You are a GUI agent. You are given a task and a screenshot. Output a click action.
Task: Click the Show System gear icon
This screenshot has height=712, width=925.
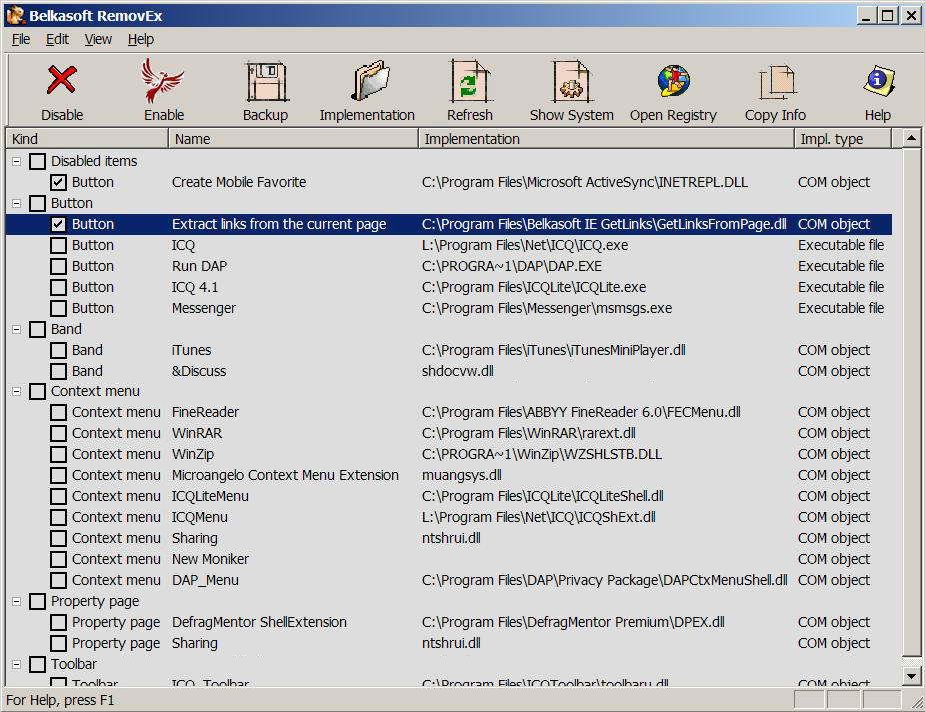pos(571,81)
